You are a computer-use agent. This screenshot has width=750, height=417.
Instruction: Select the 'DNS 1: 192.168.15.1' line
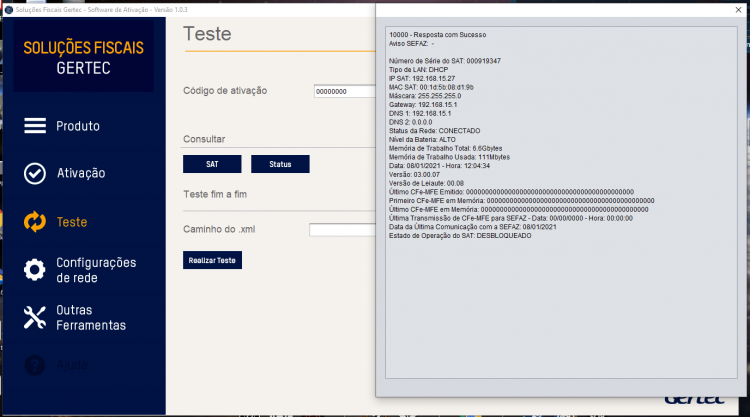(x=419, y=114)
